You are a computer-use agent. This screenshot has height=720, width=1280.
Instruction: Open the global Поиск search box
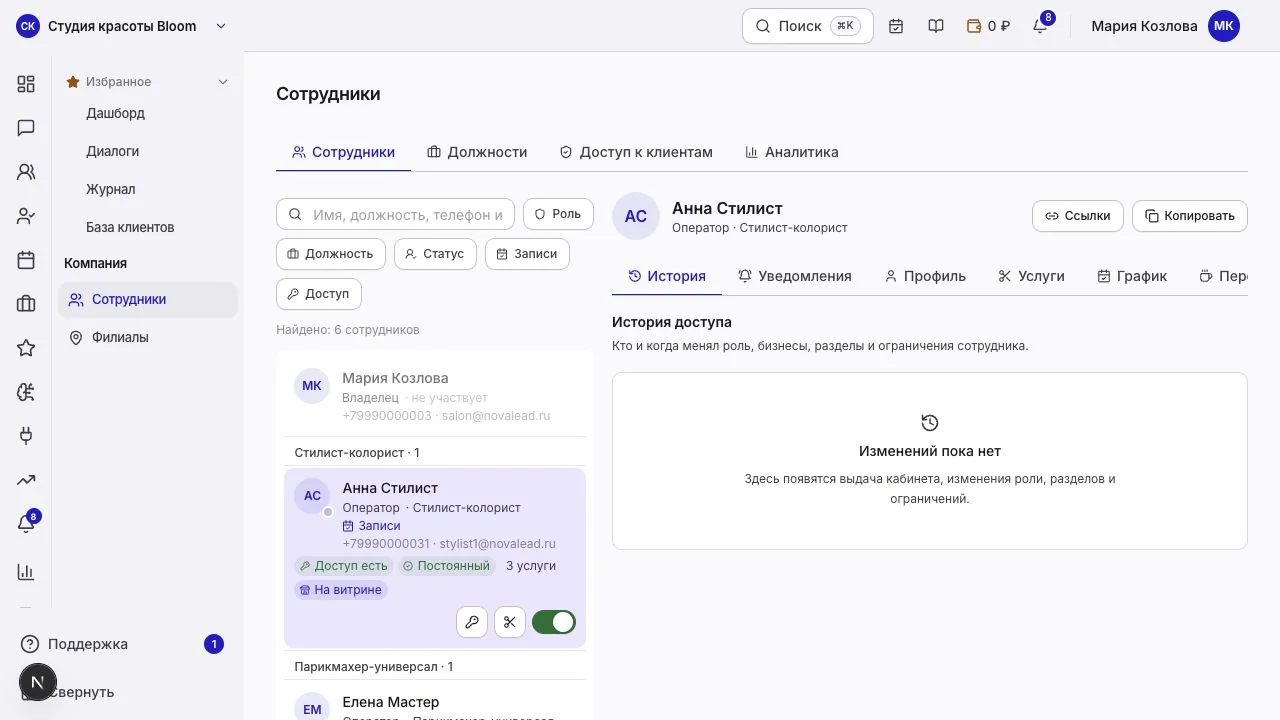(x=808, y=26)
